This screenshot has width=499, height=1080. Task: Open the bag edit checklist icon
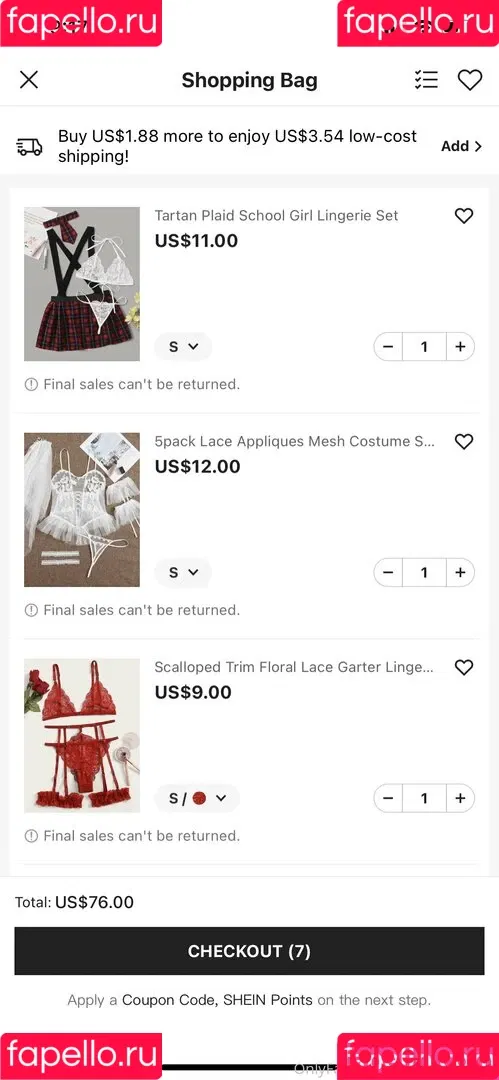click(427, 80)
